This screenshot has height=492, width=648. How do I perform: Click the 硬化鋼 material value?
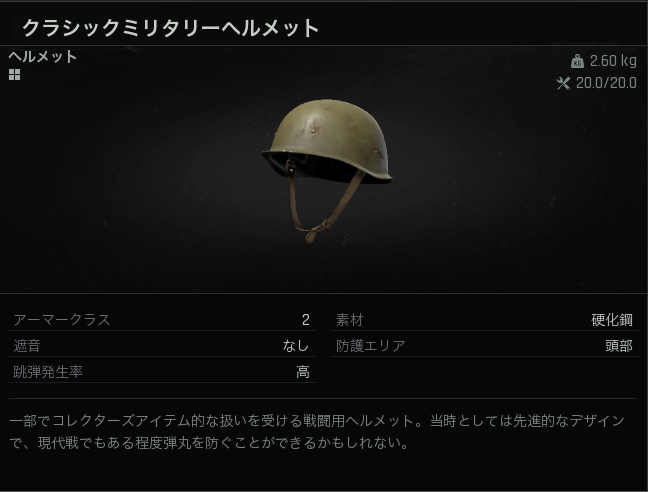coord(612,320)
